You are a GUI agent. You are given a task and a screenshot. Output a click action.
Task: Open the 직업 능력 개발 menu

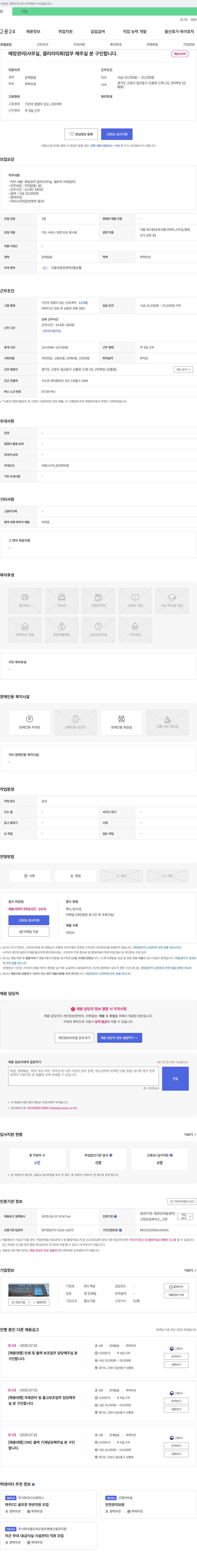click(x=135, y=32)
